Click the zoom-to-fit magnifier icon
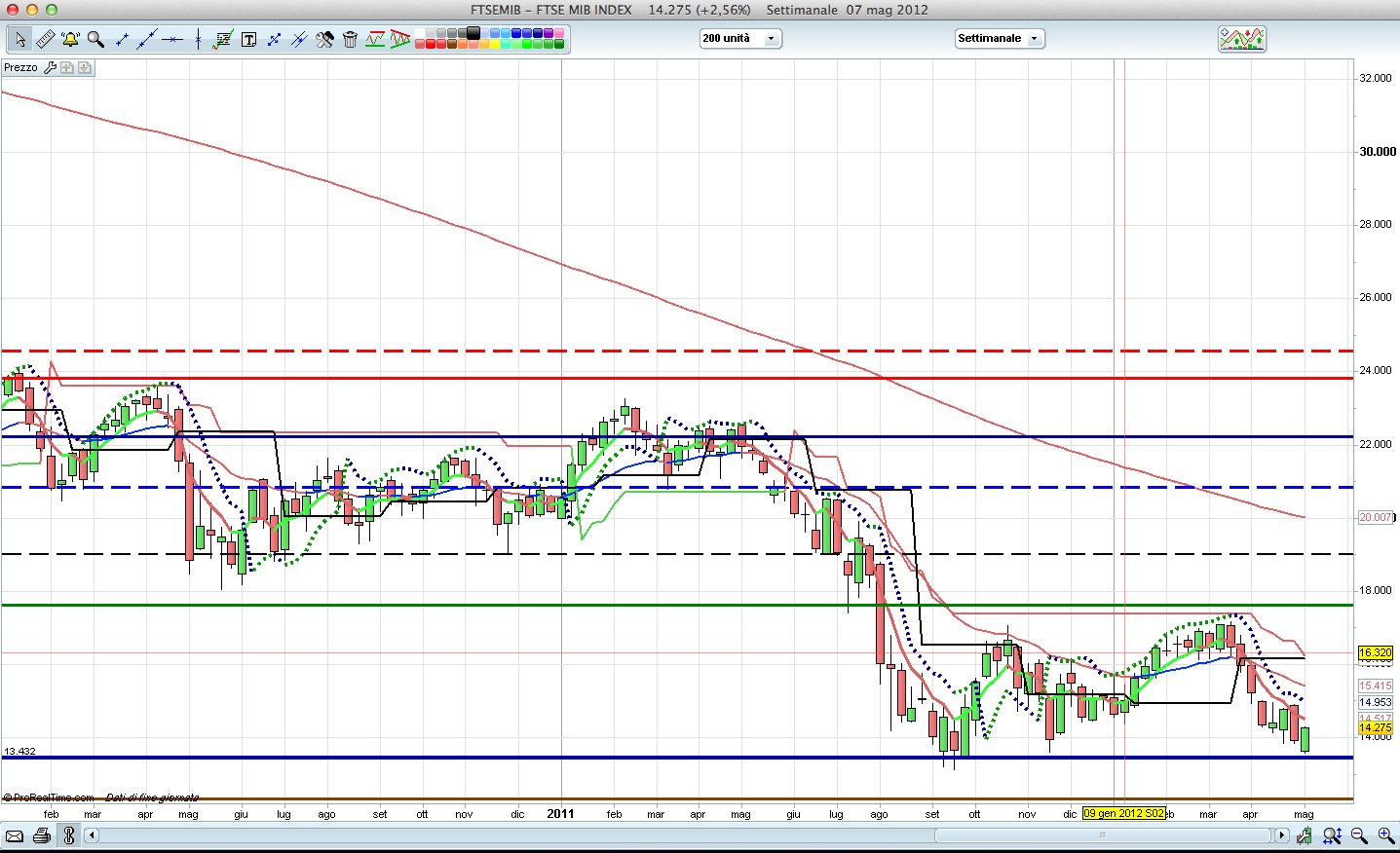The width and height of the screenshot is (1400, 853). click(x=1332, y=835)
